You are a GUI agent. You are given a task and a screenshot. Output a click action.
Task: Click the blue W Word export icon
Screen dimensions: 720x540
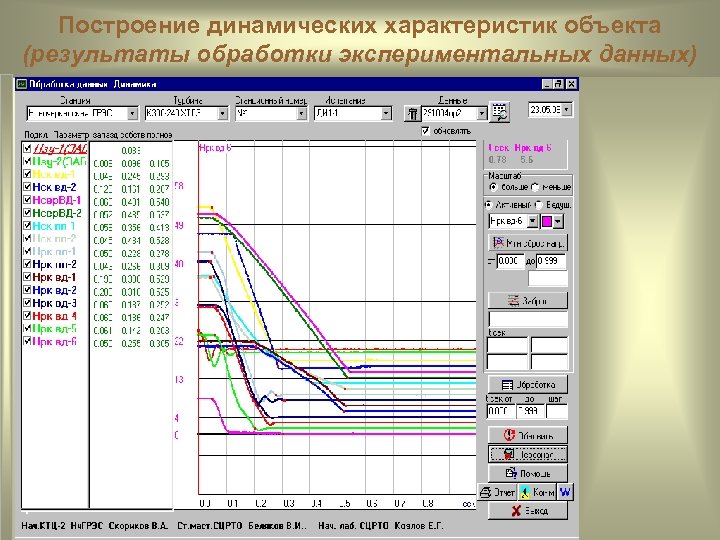[x=565, y=492]
